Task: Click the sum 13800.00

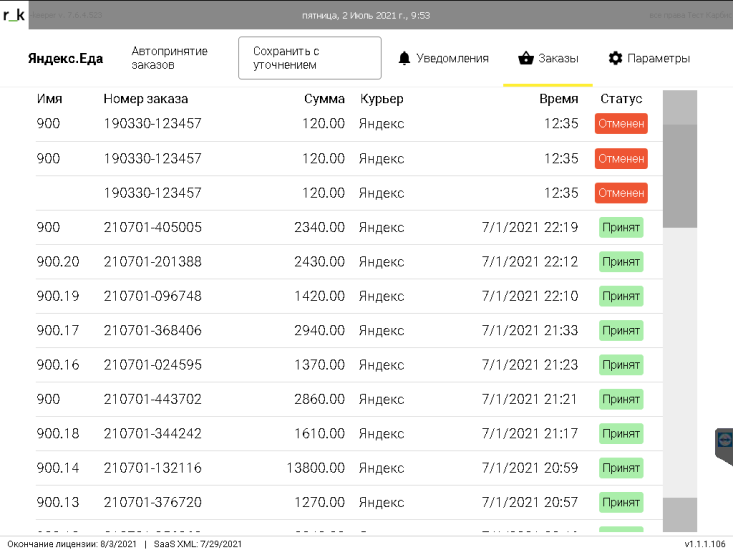Action: [x=316, y=468]
